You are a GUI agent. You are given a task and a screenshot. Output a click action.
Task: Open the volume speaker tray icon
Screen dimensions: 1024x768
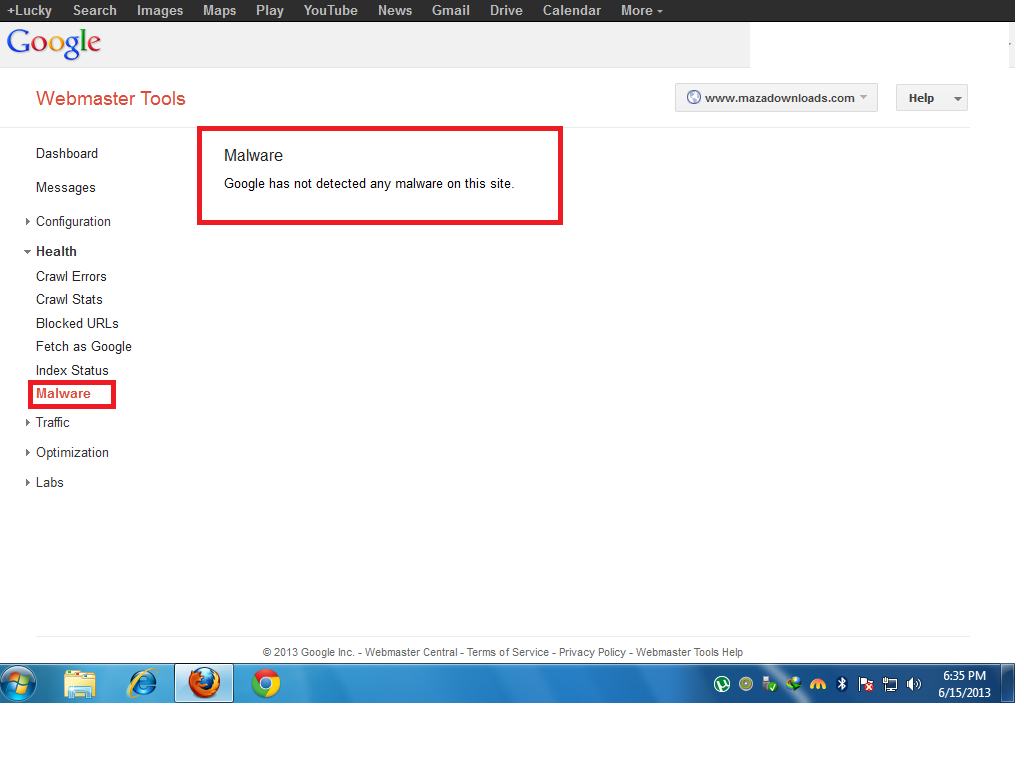[914, 684]
